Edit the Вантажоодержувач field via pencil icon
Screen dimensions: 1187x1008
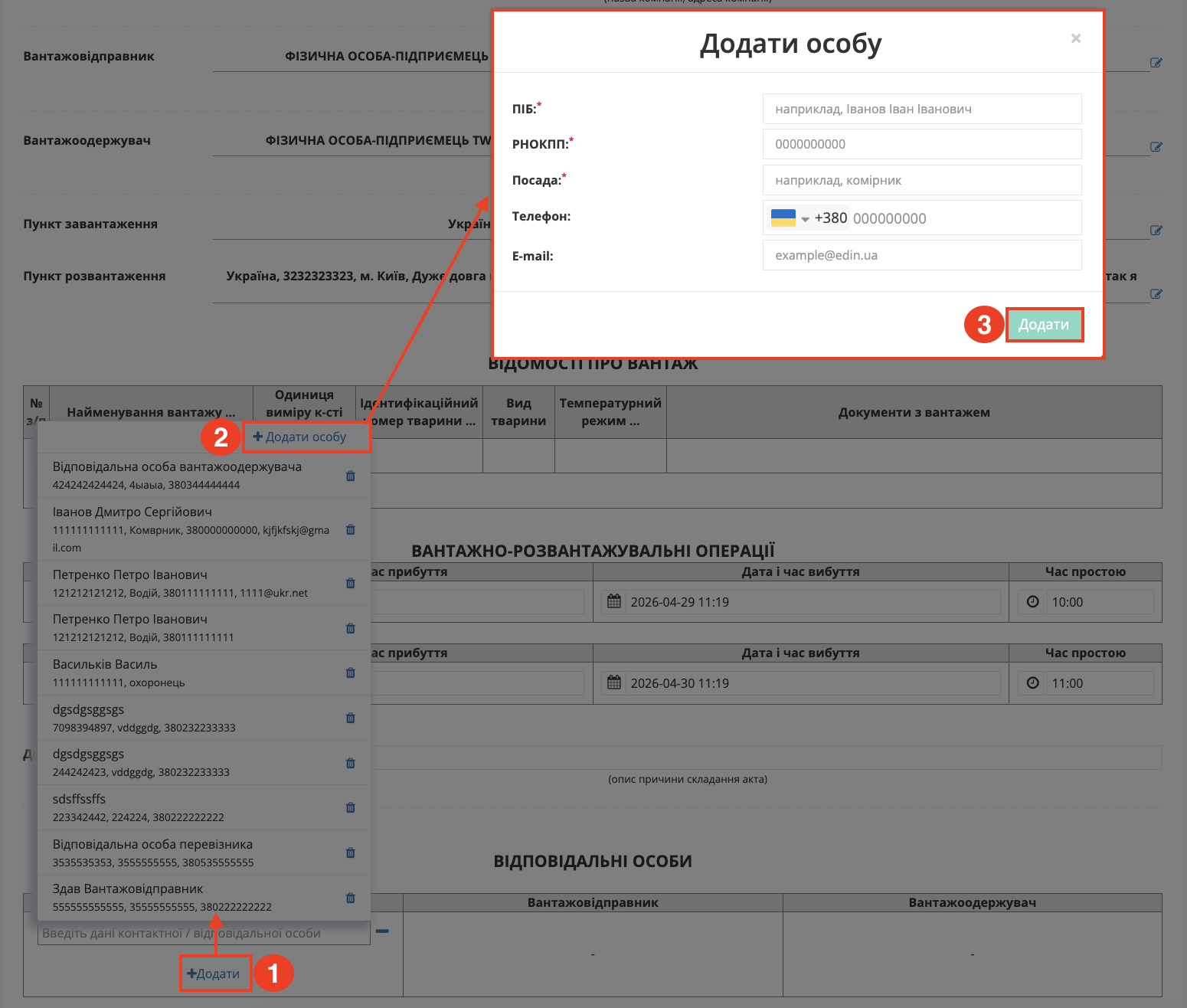click(x=1156, y=147)
